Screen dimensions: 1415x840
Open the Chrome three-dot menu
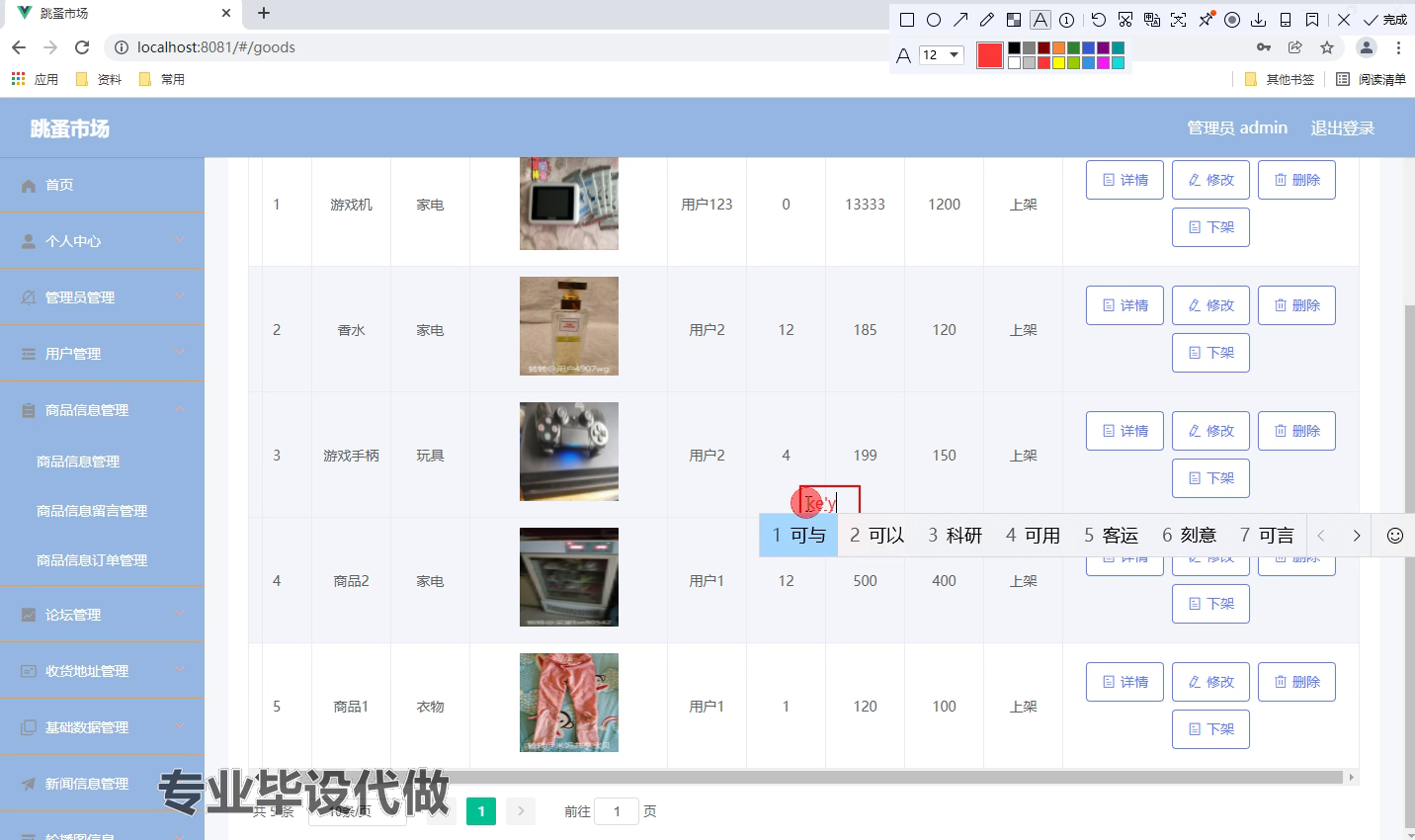pos(1398,47)
